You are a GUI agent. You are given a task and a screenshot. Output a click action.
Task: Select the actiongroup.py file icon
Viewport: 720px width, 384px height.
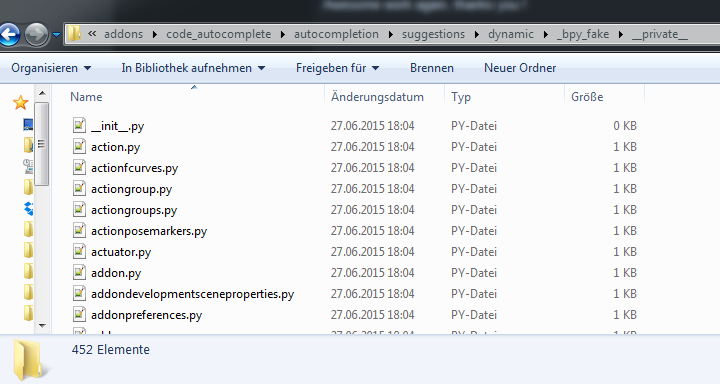79,189
